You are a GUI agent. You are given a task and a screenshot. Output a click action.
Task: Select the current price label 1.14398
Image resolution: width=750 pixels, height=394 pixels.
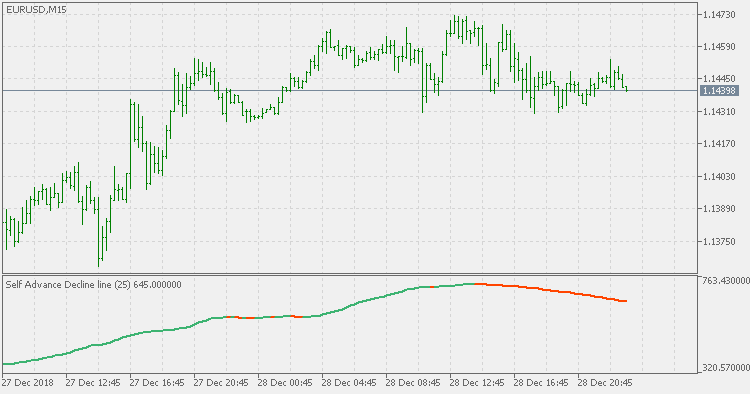point(719,90)
